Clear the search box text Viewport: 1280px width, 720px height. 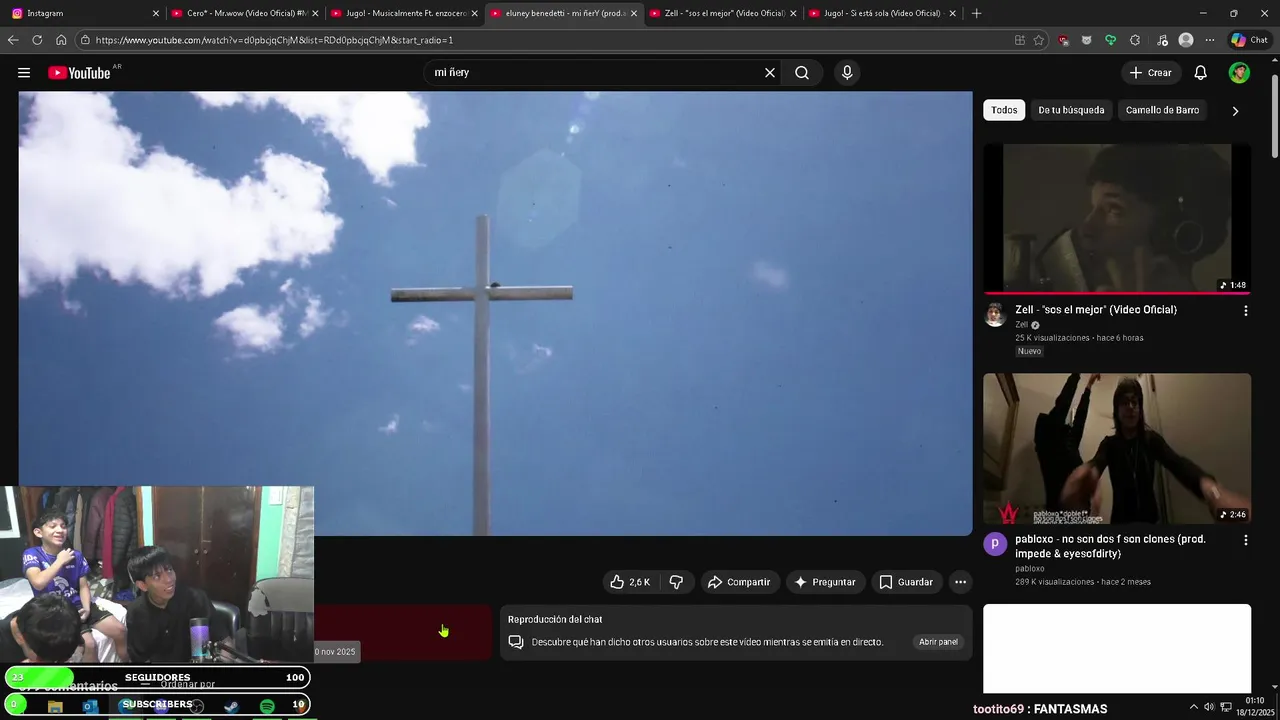(x=770, y=72)
